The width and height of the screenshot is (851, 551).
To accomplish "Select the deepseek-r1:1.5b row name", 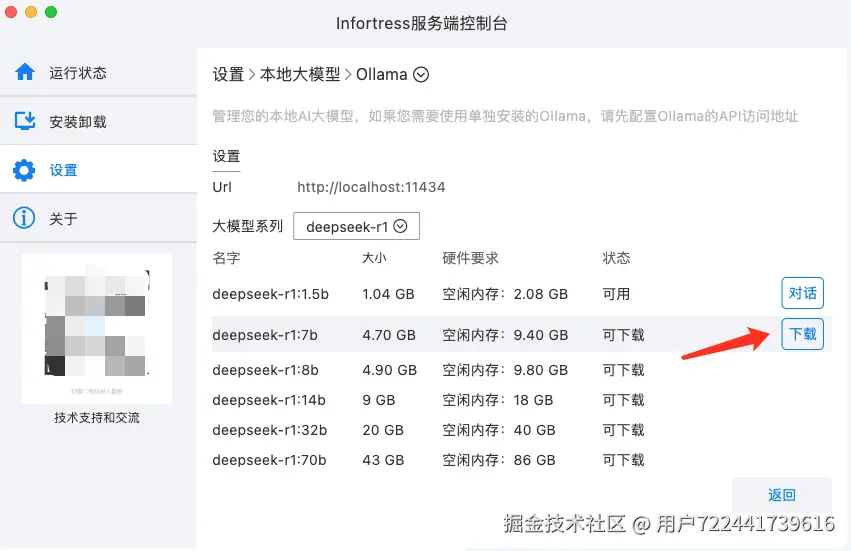I will tap(270, 294).
